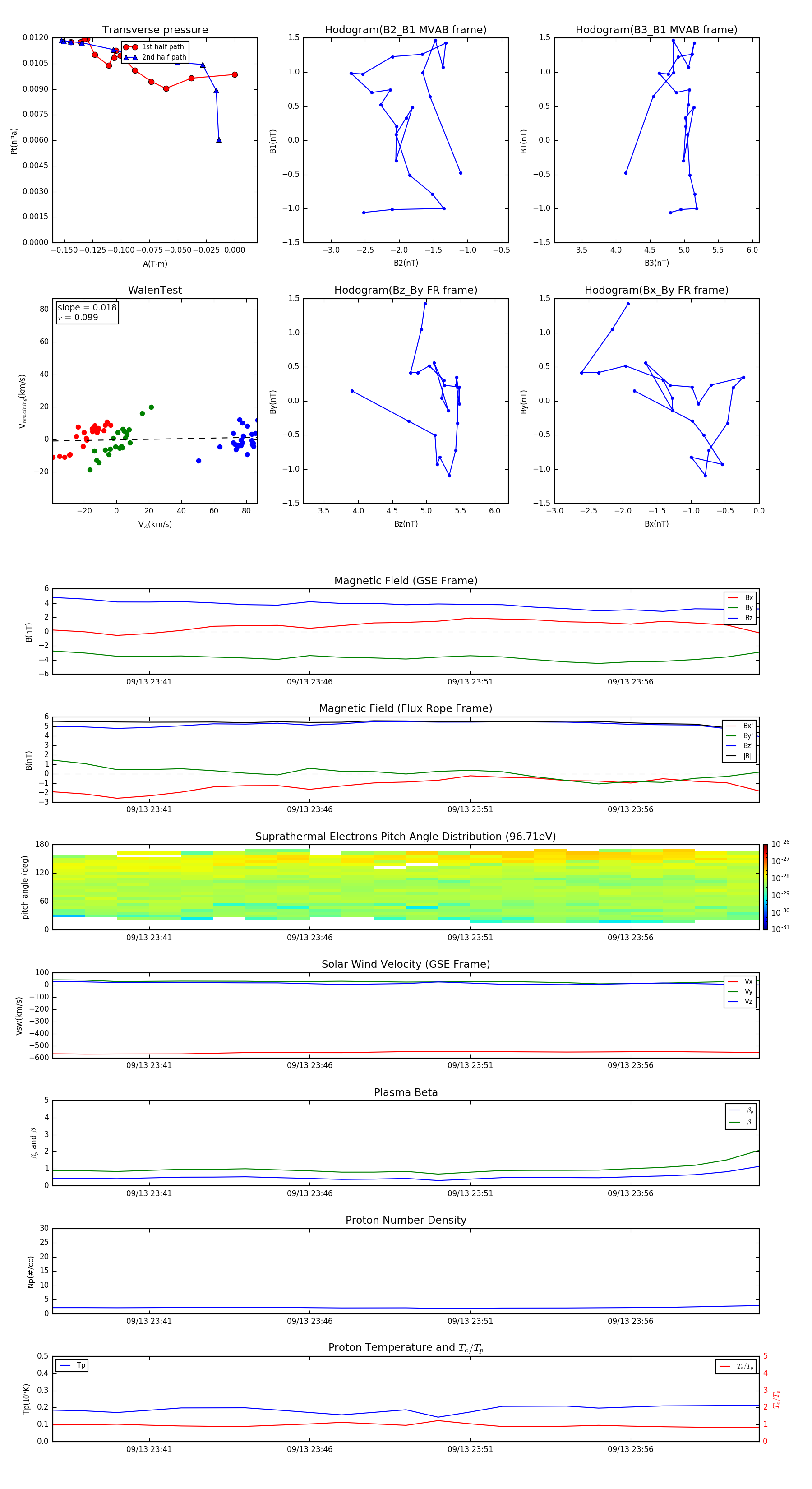Click the red 'Te/Tp' right axis label
Image resolution: width=812 pixels, height=1489 pixels.
pyautogui.click(x=777, y=1399)
